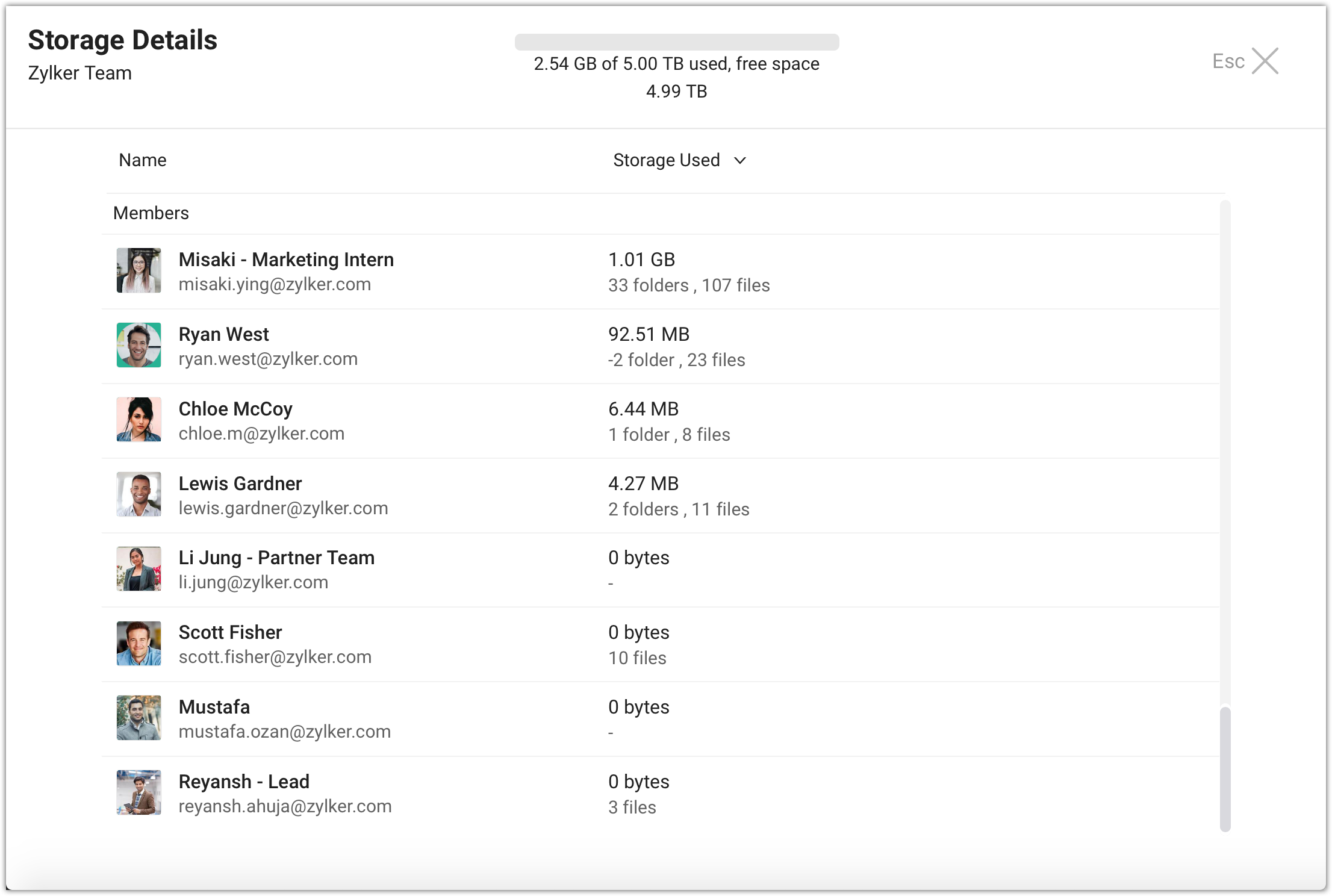Click the Name column header
Screen dimensions: 1332x896
click(142, 160)
